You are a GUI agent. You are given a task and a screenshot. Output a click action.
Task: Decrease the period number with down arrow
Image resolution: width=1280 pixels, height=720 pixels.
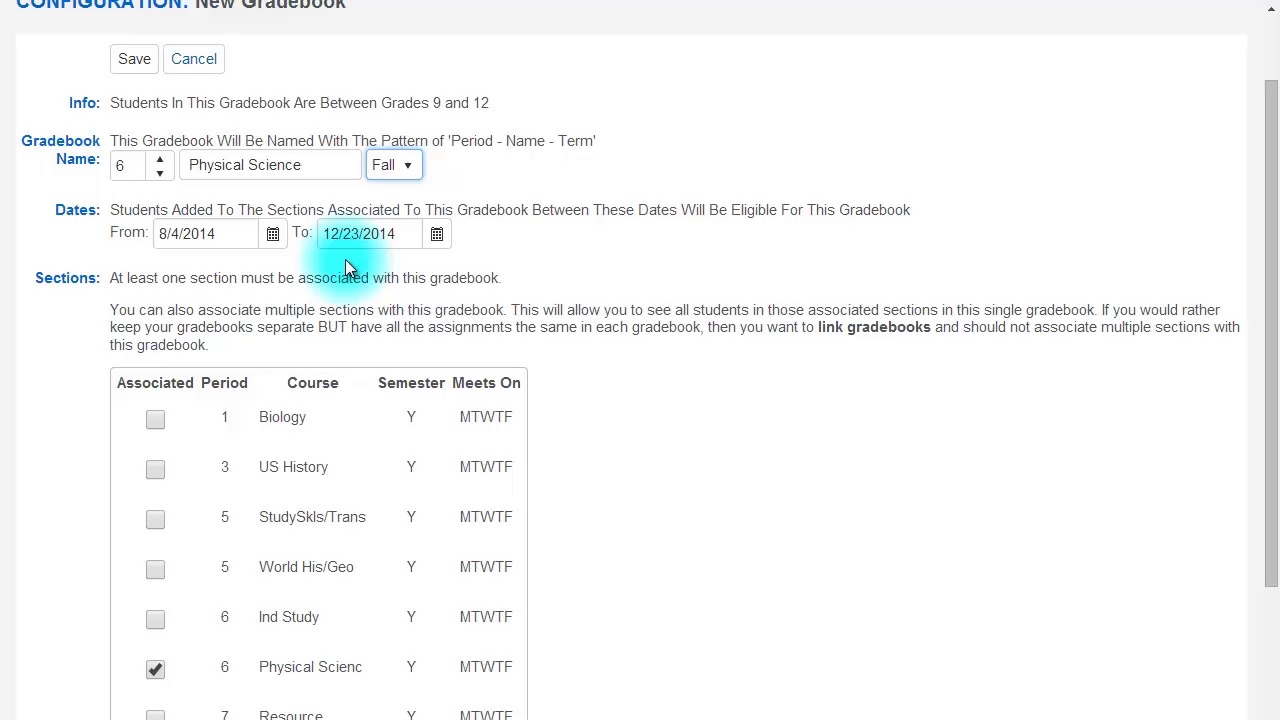(160, 173)
